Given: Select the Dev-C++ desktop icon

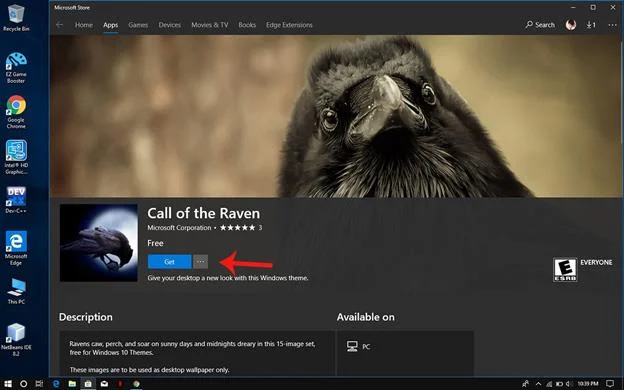Looking at the screenshot, I should (16, 200).
